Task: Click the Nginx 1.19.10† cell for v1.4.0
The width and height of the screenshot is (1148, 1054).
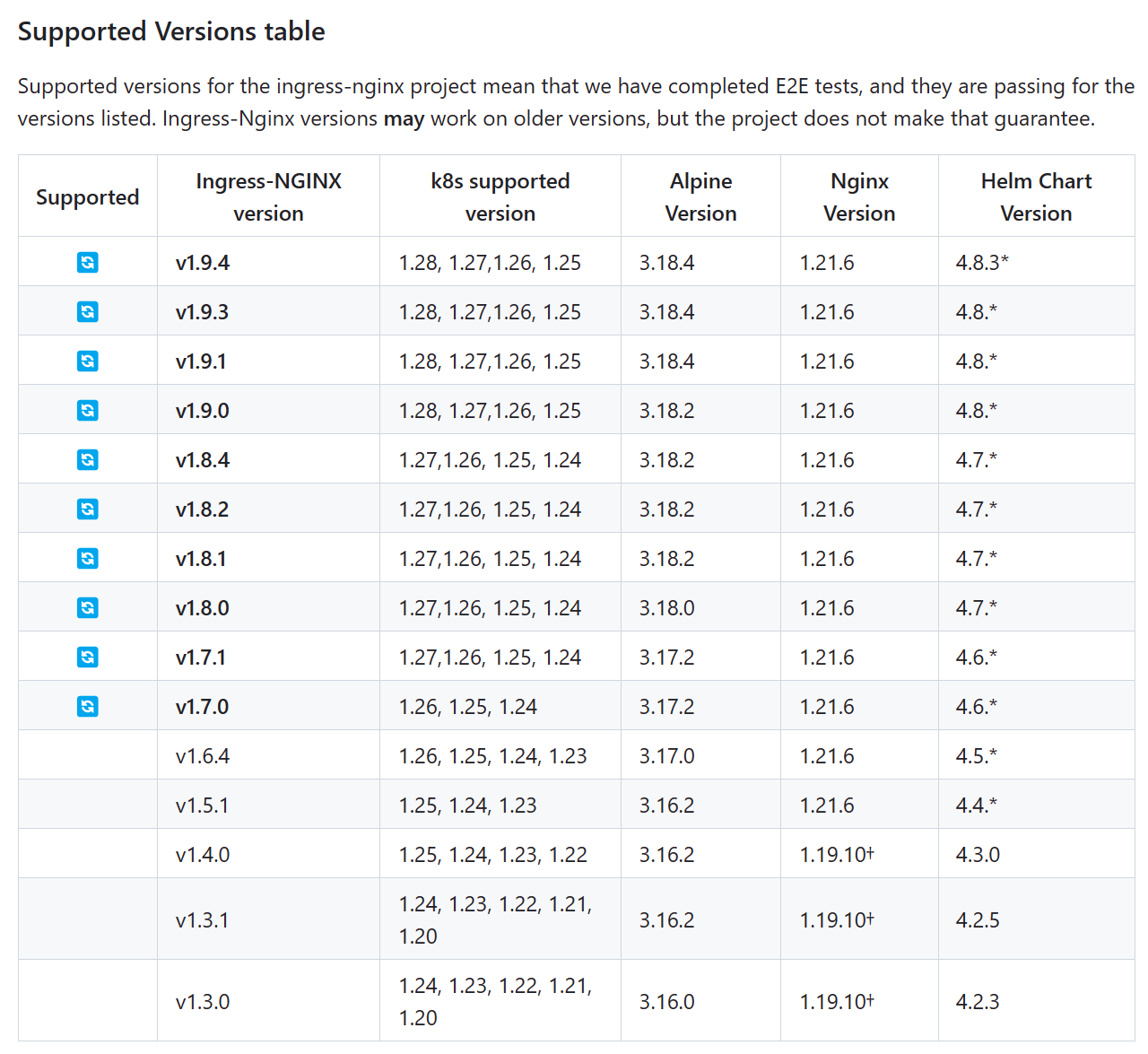Action: (x=837, y=855)
